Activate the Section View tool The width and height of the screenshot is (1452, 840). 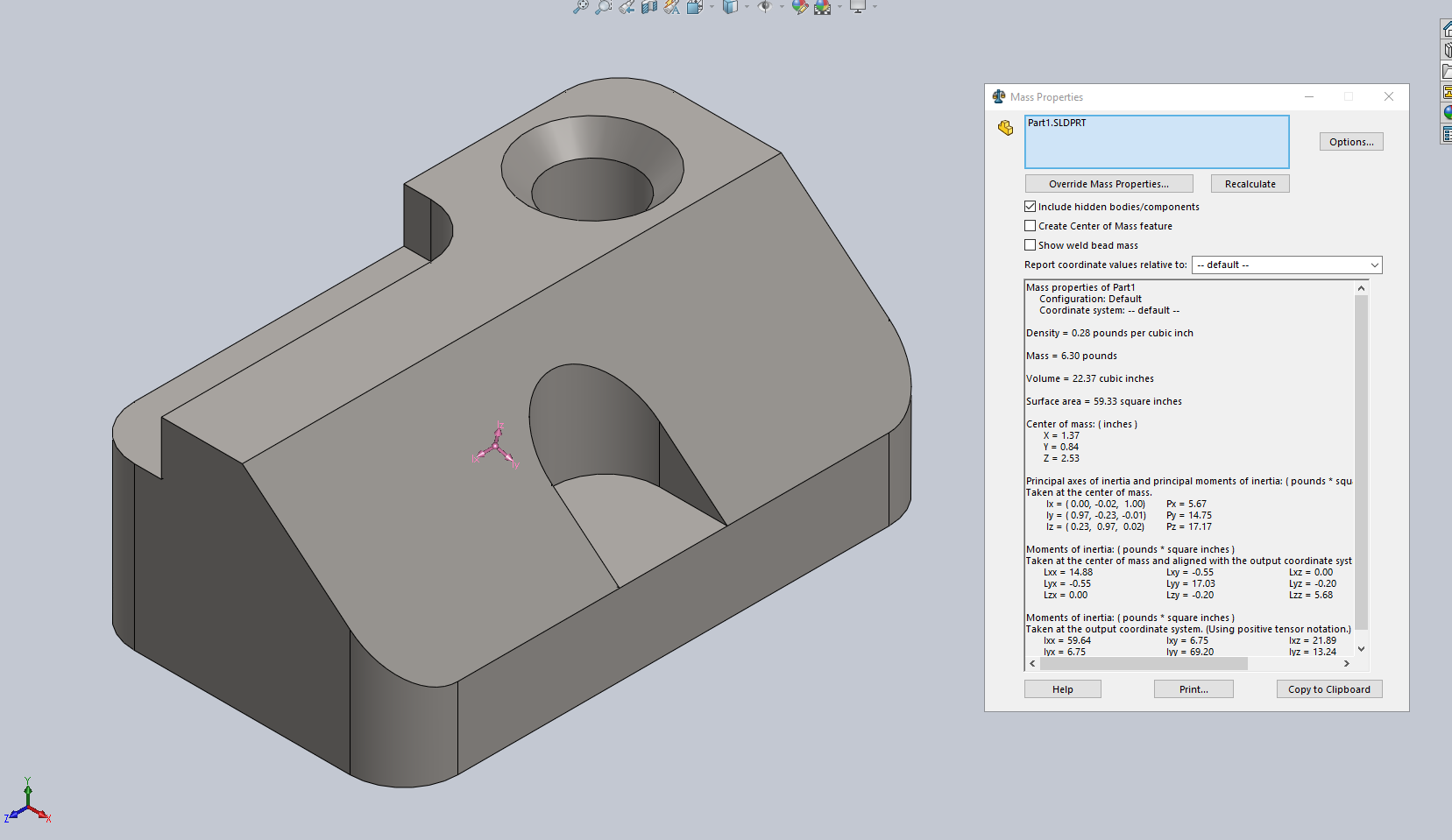point(649,7)
